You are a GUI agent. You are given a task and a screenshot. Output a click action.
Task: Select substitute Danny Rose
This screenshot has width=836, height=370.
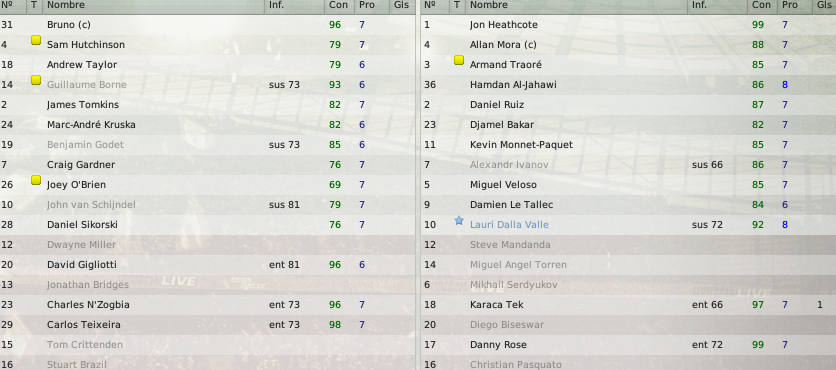coord(629,345)
